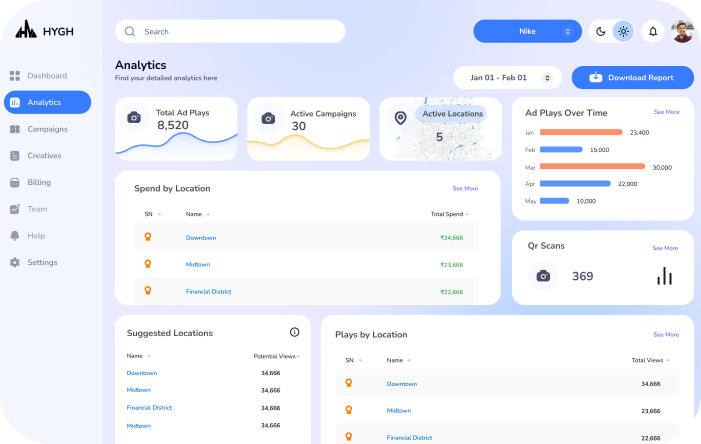701x444 pixels.
Task: Click the Active Locations pin icon
Action: pos(400,118)
